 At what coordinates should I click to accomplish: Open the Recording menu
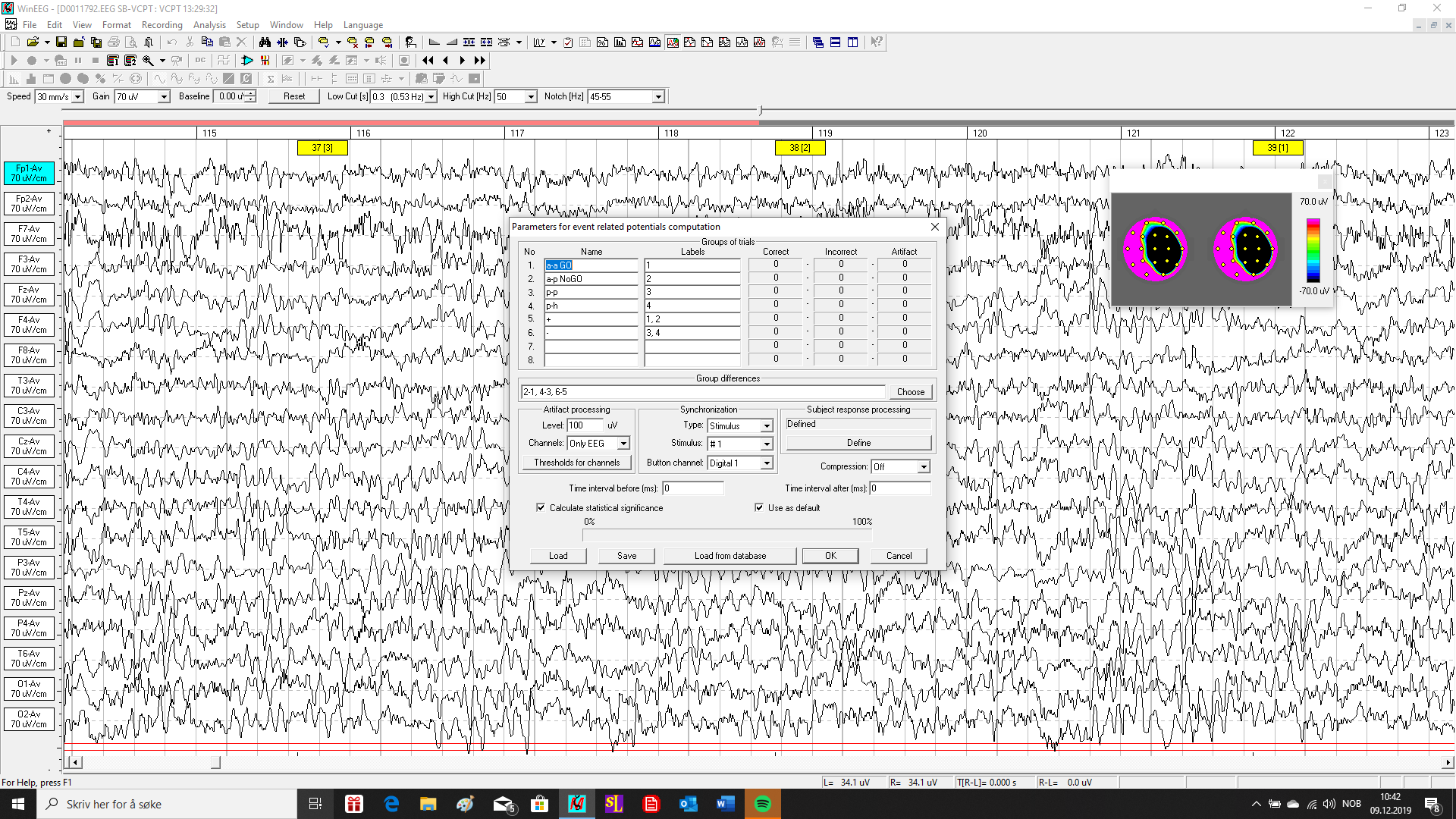pos(162,25)
